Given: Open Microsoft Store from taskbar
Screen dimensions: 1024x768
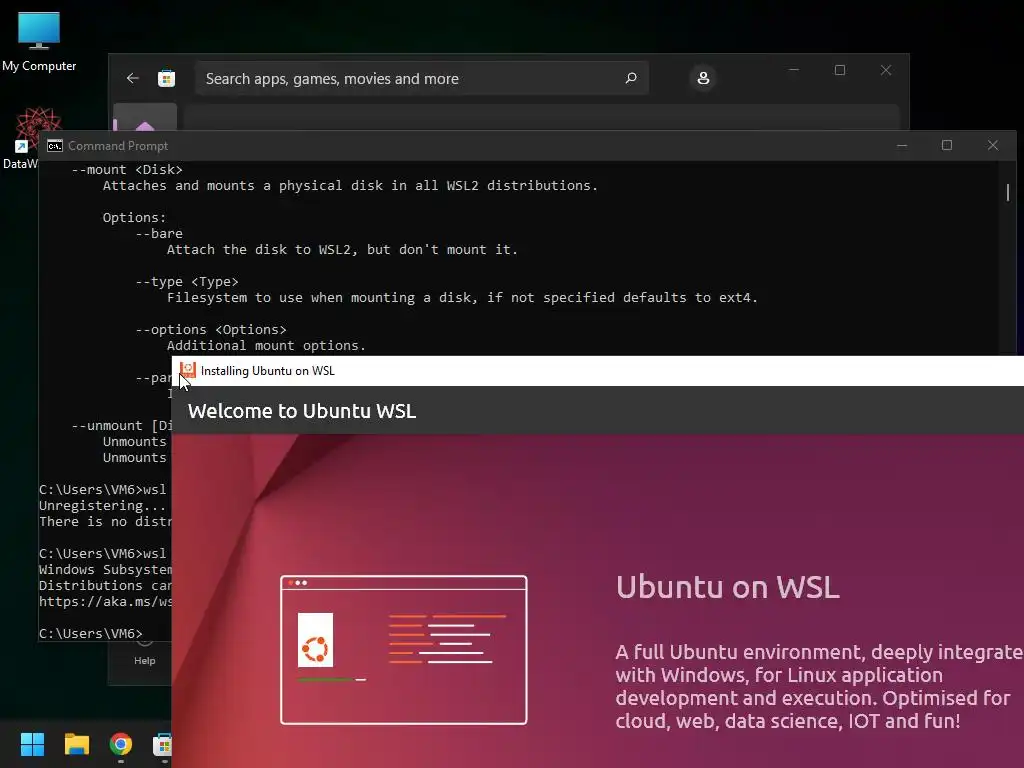Looking at the screenshot, I should pos(162,744).
